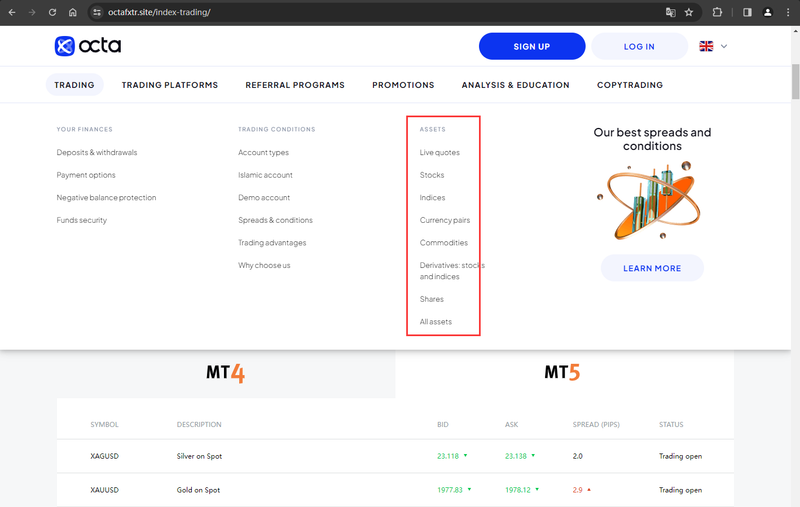Click the 23.118 bid value
This screenshot has height=507, width=800.
(448, 456)
